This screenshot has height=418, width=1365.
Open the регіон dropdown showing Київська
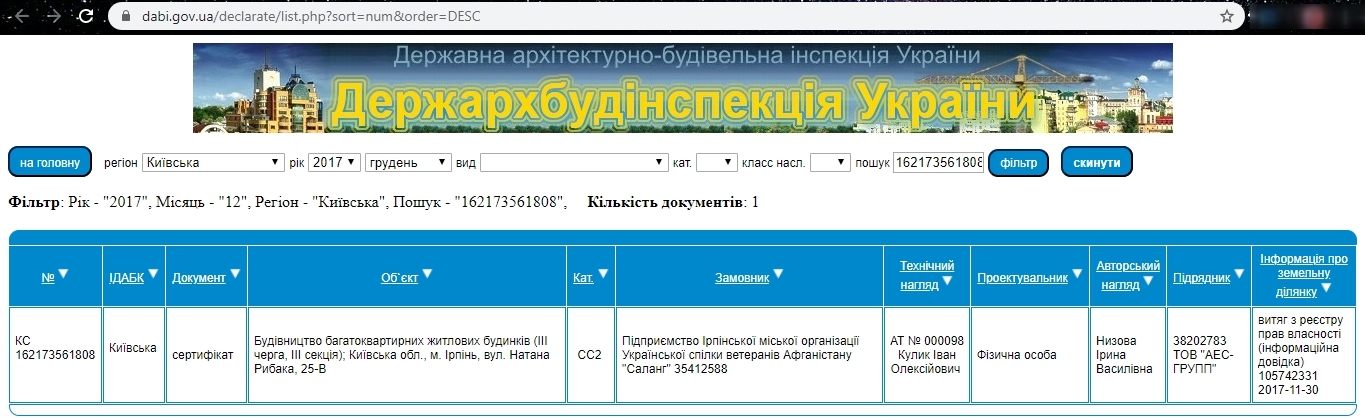tap(213, 162)
